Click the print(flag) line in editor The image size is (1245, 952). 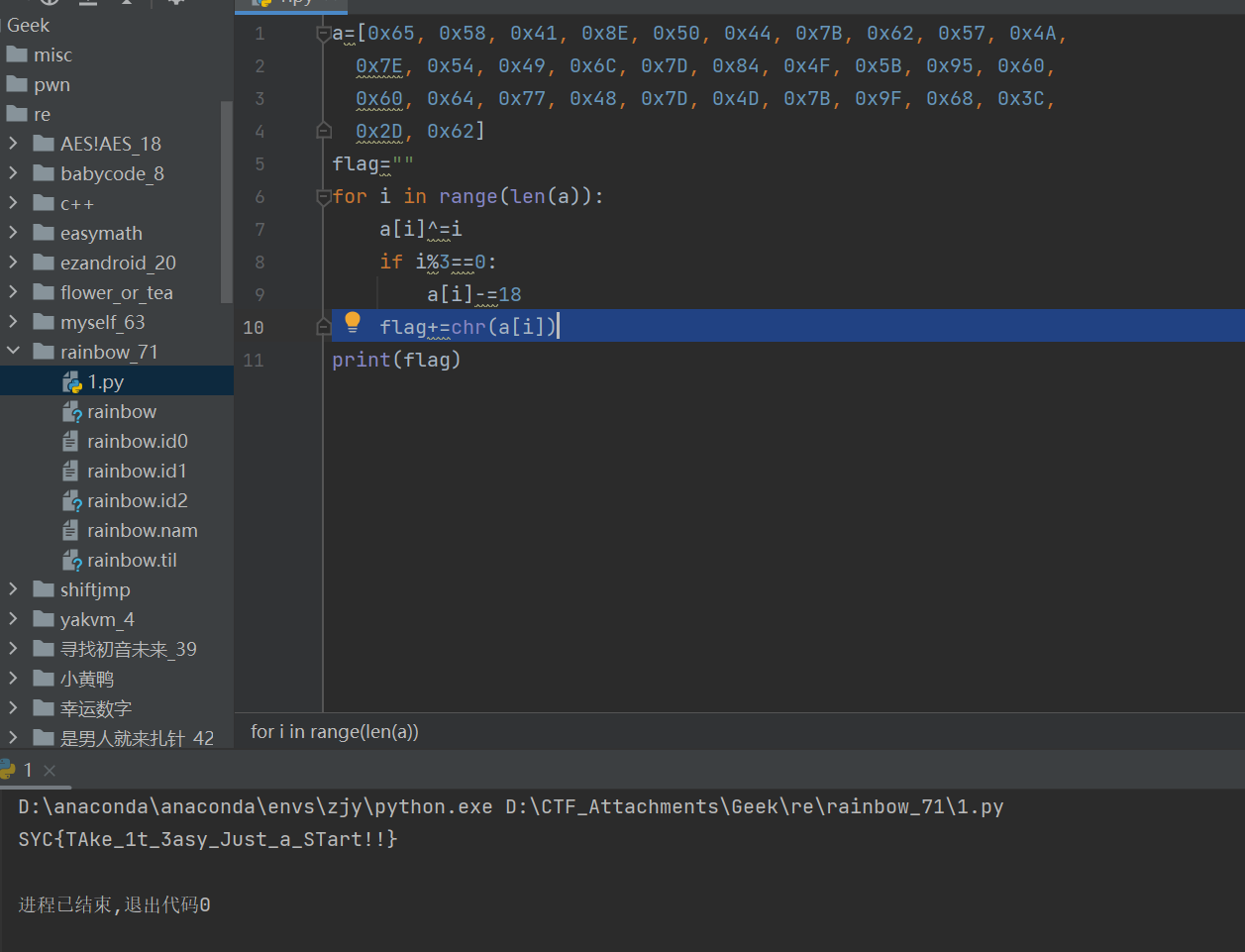click(396, 360)
